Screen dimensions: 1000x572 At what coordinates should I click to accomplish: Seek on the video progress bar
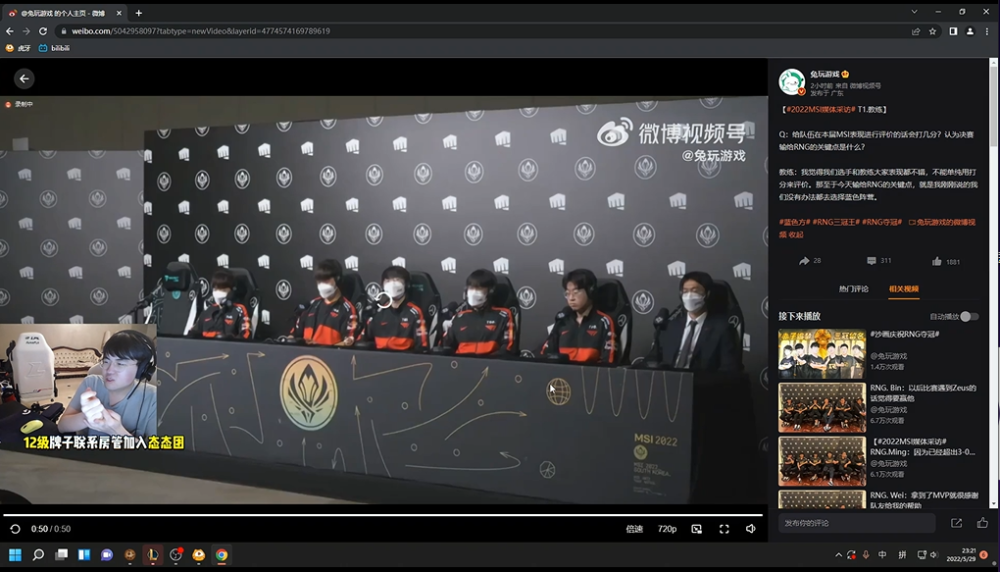[x=380, y=515]
